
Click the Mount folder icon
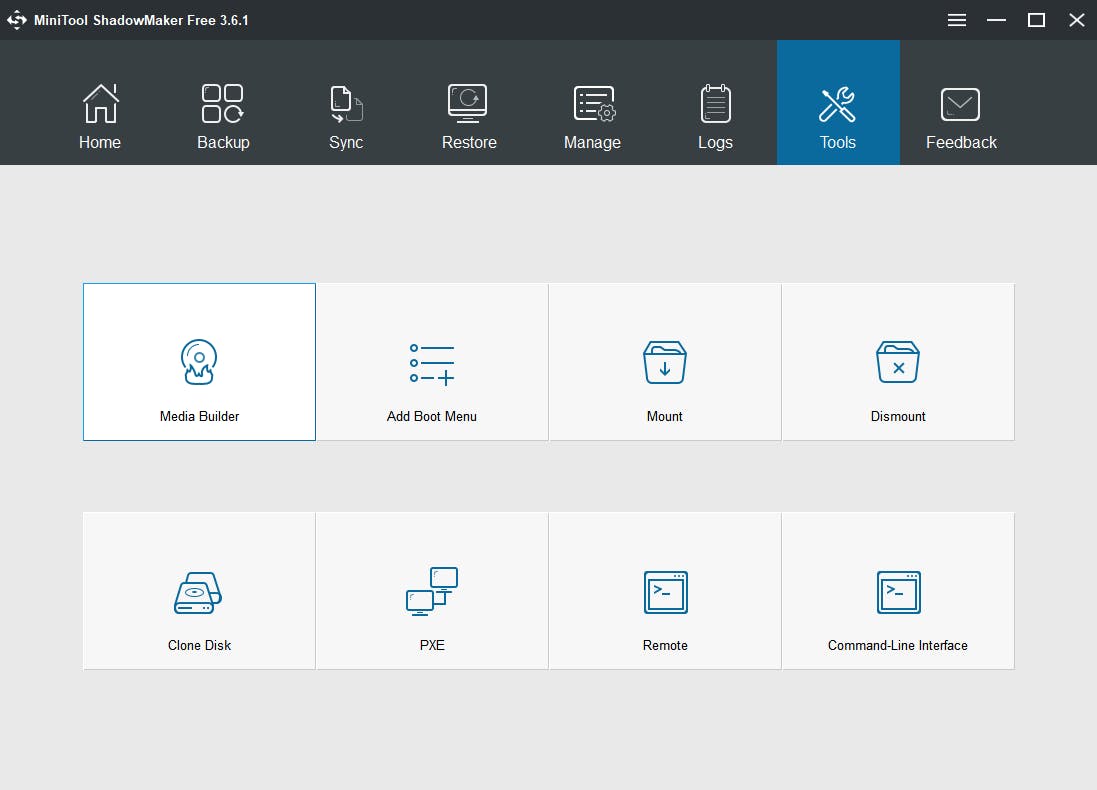665,362
